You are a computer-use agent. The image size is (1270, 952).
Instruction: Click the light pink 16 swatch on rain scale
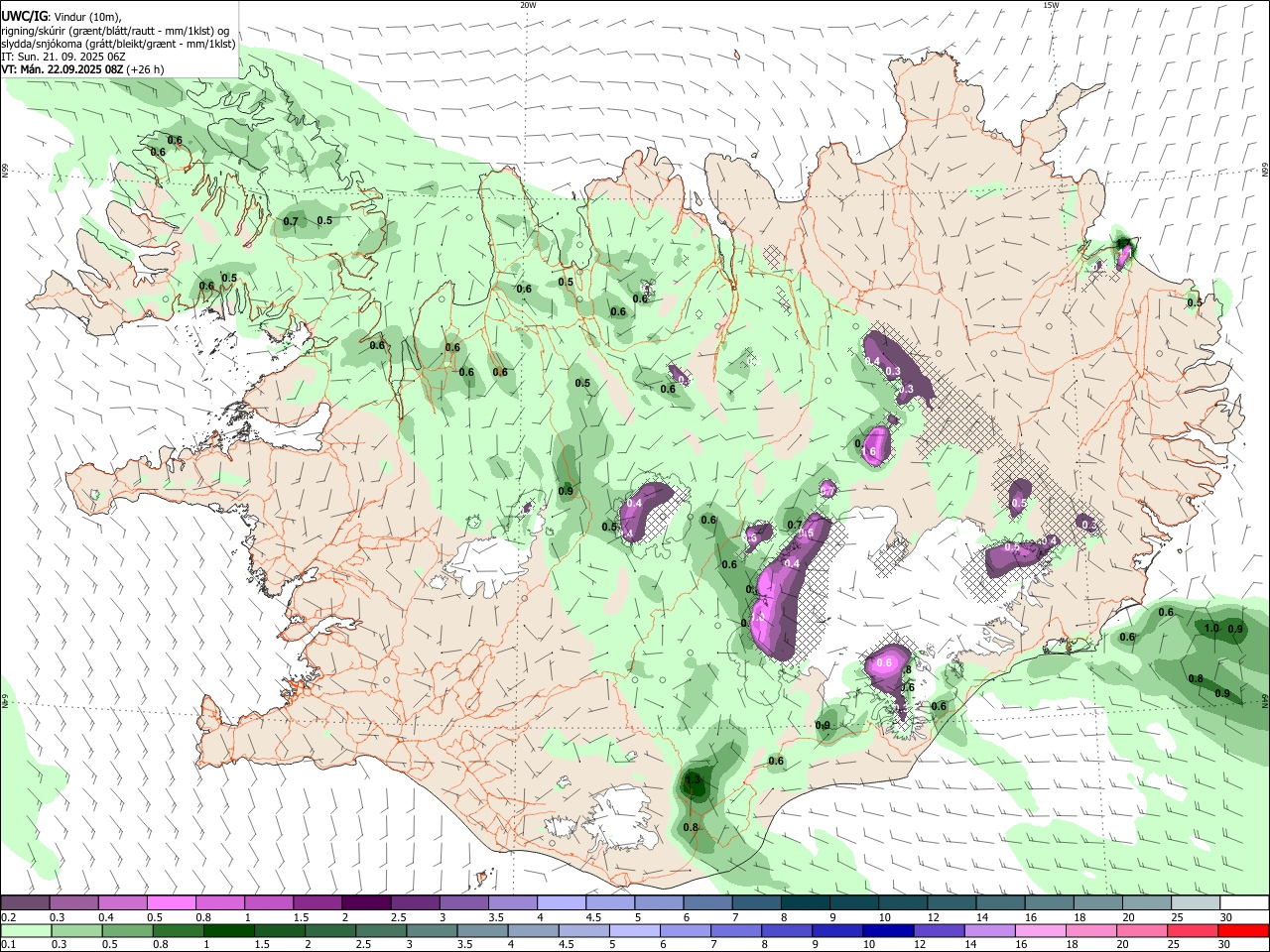(1041, 930)
